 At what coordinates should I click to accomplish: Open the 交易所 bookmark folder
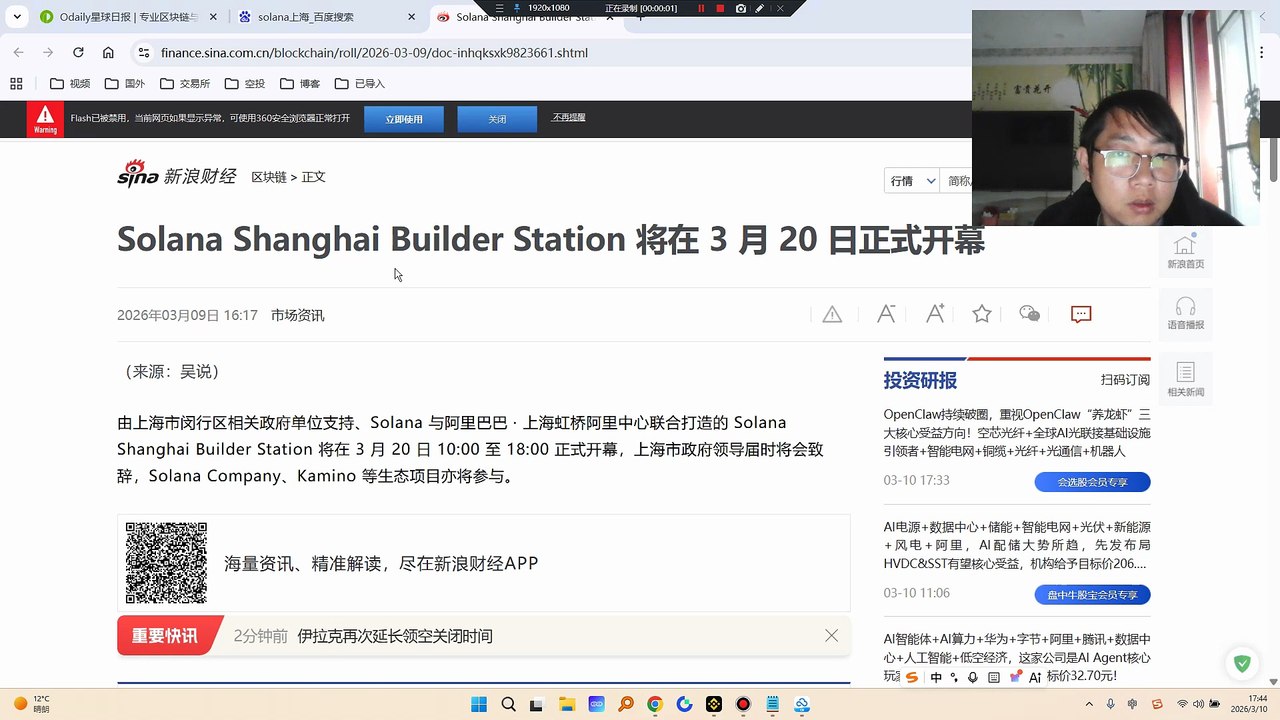pos(184,84)
